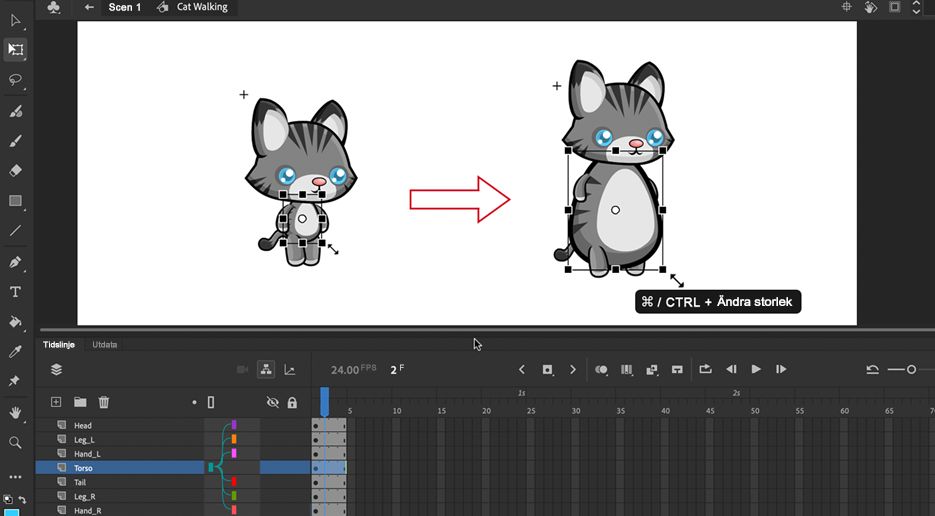The width and height of the screenshot is (935, 516).
Task: Toggle lock for all layers
Action: [292, 403]
